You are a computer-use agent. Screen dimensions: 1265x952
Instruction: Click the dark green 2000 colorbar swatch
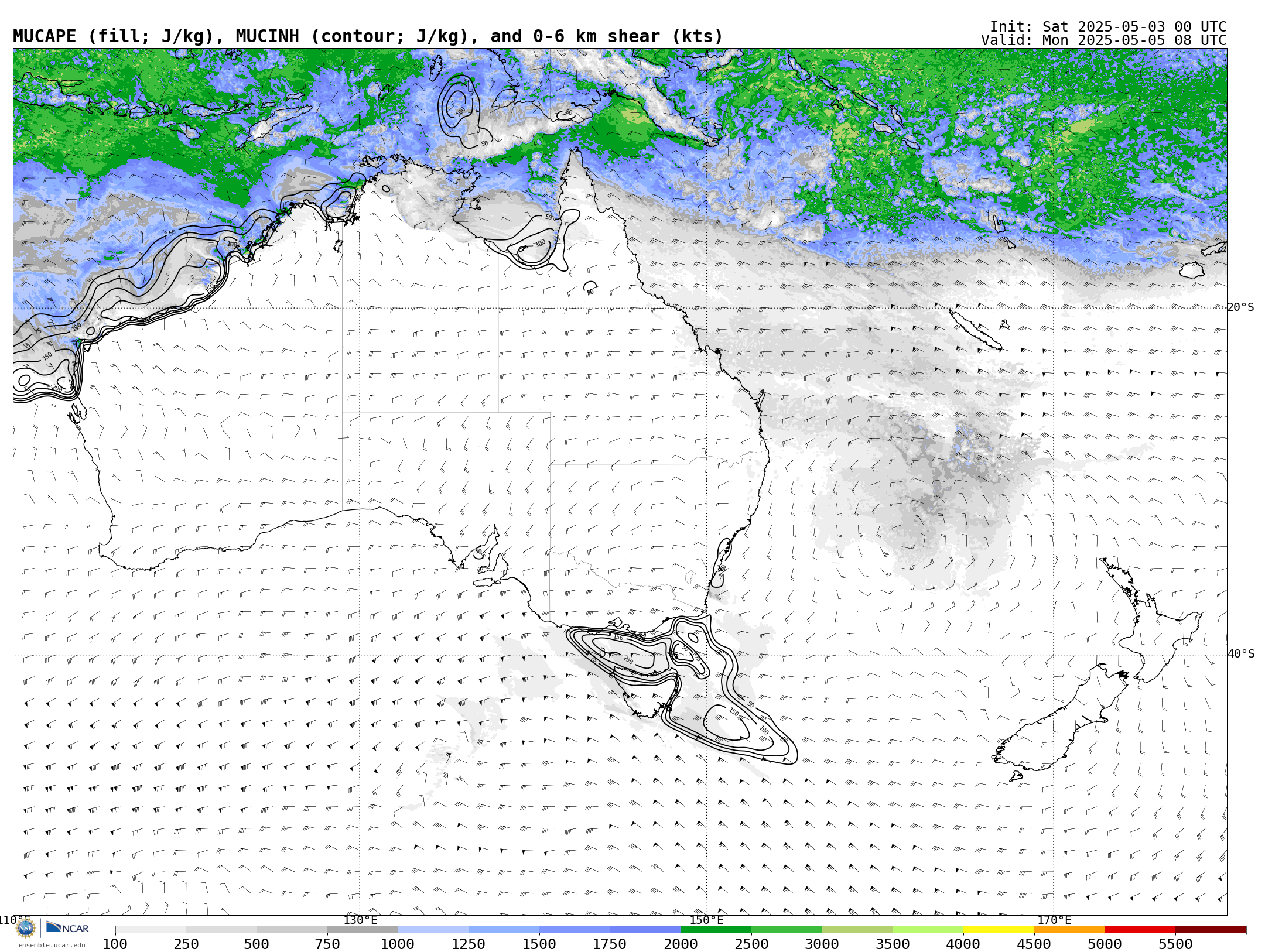[x=716, y=930]
